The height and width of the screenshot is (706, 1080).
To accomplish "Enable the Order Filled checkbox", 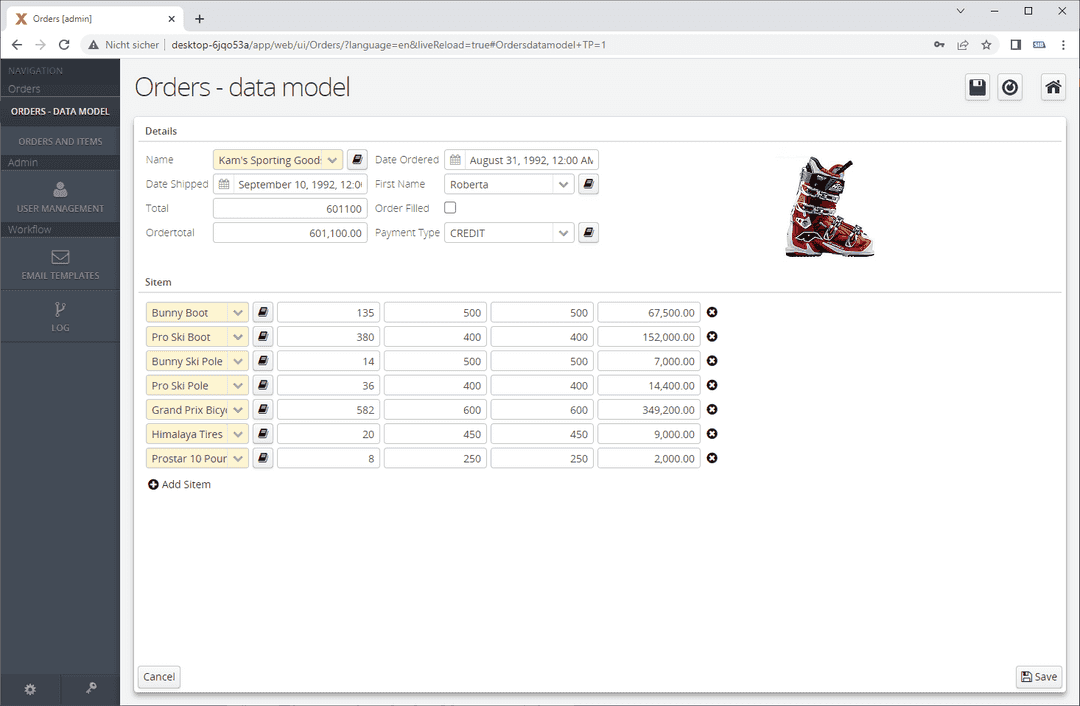I will tap(449, 207).
